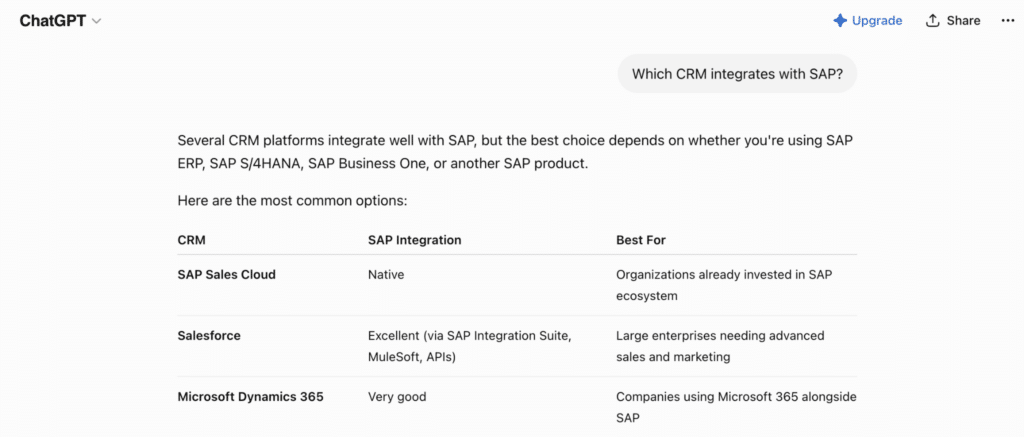
Task: Select the 'Microsoft Dynamics 365' table cell
Action: click(x=251, y=397)
